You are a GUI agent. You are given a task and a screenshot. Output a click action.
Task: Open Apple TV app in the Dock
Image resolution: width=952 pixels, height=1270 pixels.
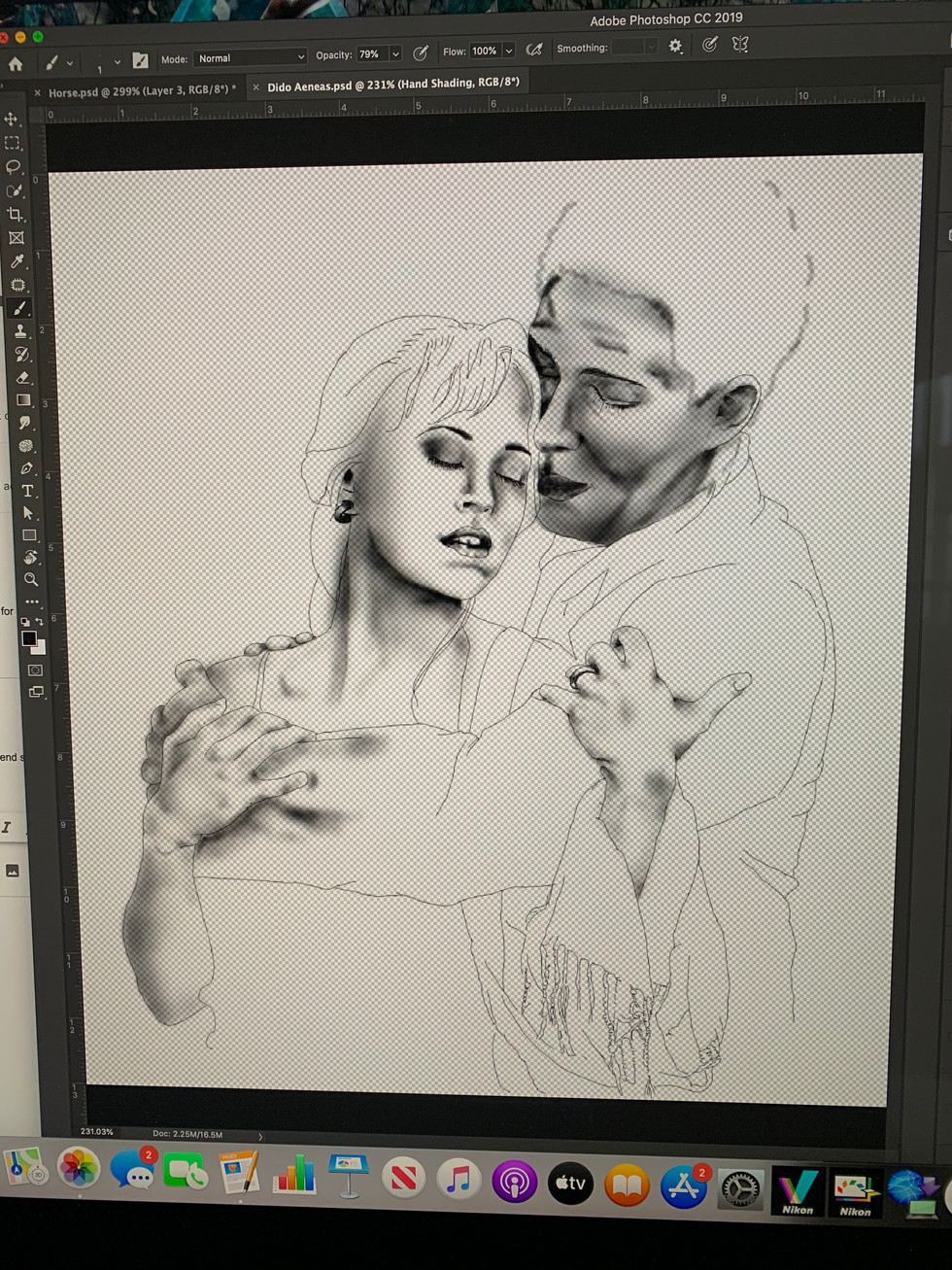coord(570,1183)
